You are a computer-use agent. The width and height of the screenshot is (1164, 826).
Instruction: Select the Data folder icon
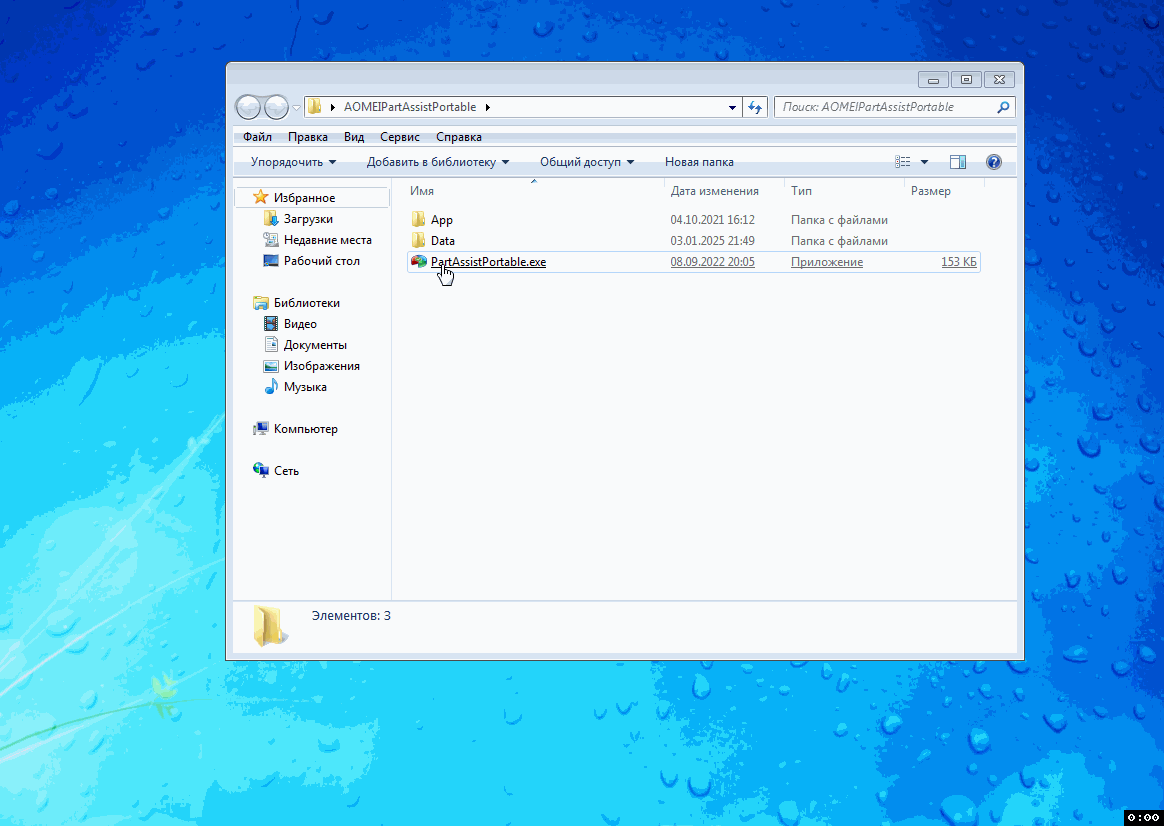pos(419,240)
